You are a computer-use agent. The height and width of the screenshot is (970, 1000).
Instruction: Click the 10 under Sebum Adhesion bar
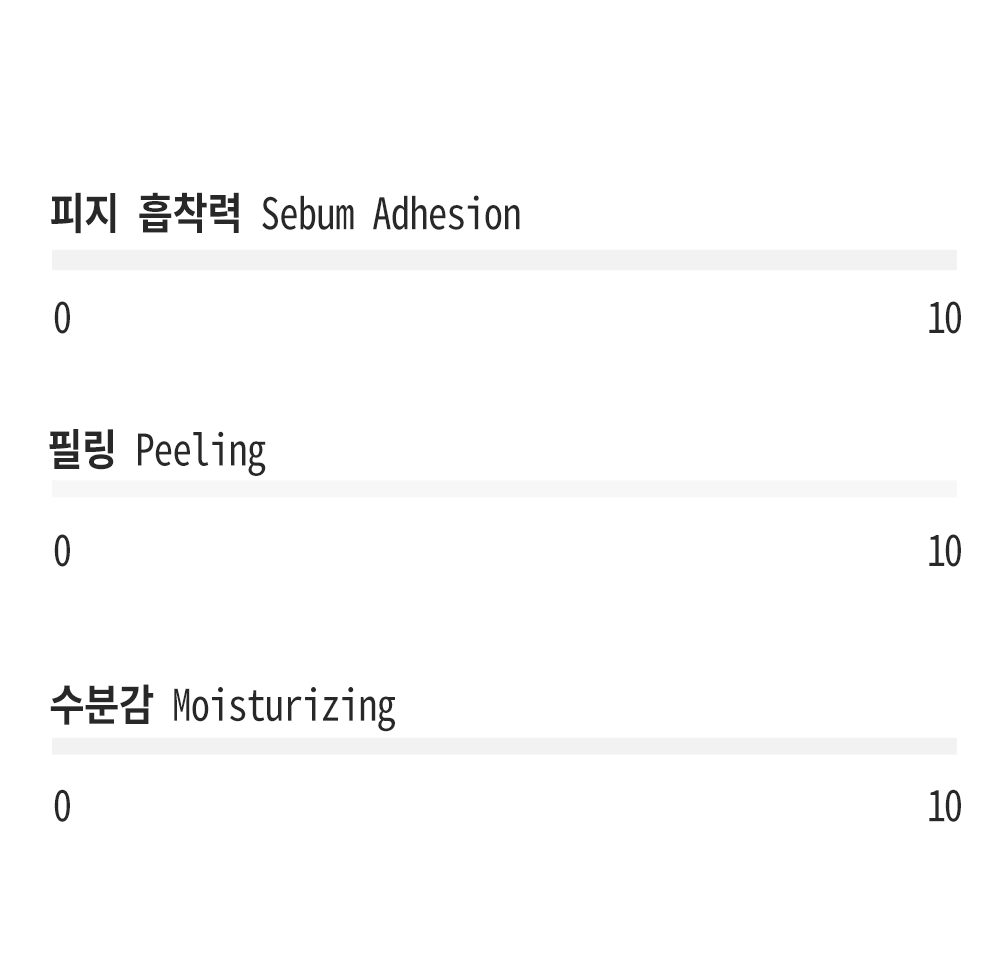[944, 318]
